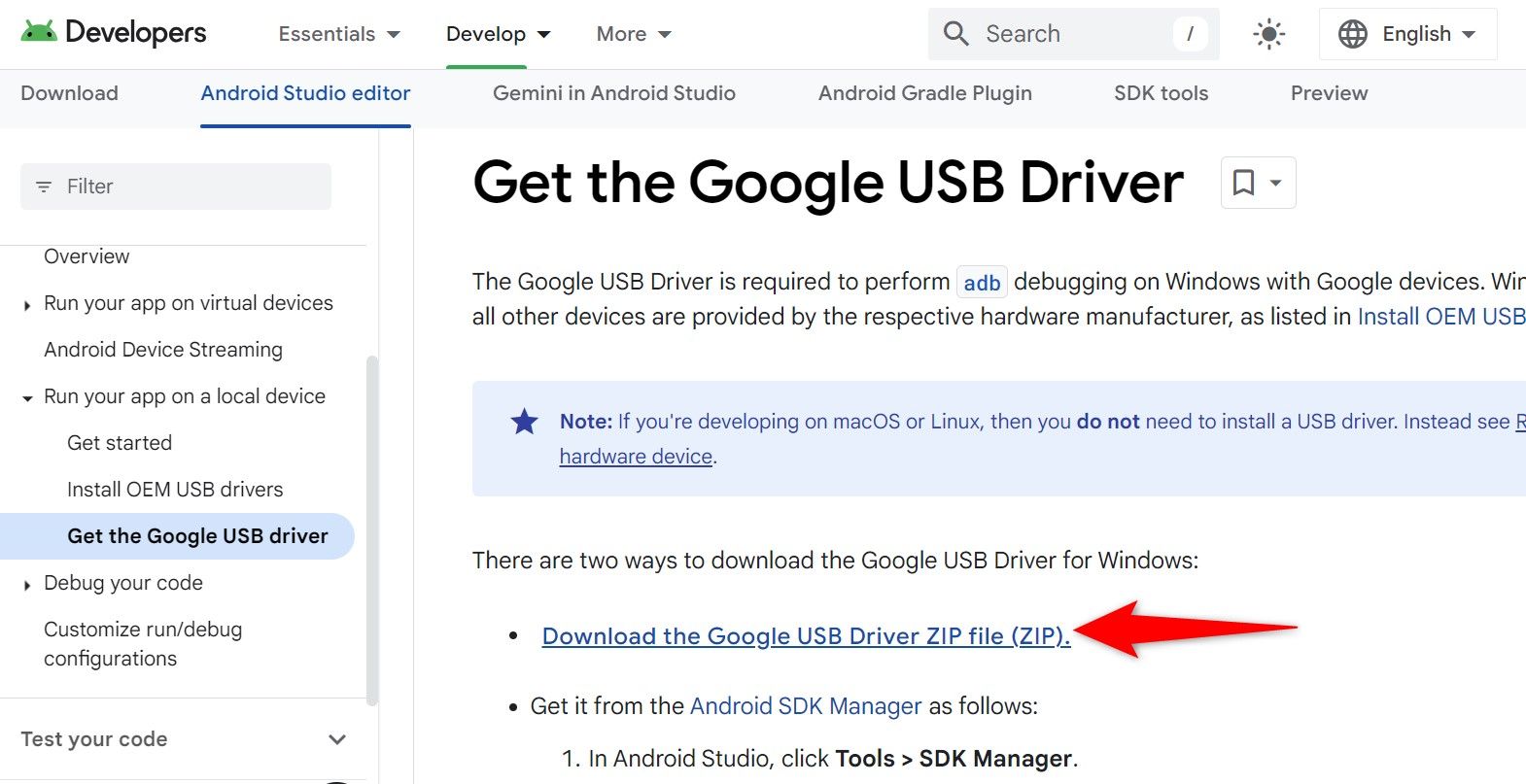Click the bookmark icon beside the title

point(1244,183)
